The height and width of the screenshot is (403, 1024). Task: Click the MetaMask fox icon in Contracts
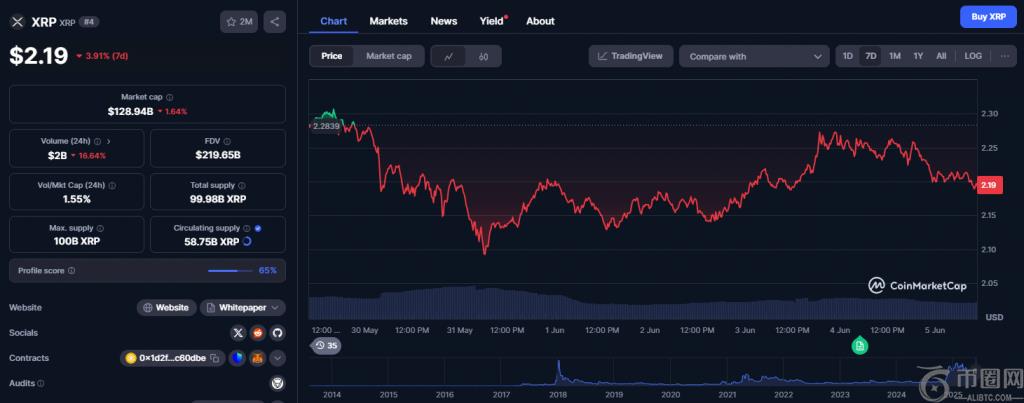click(257, 358)
